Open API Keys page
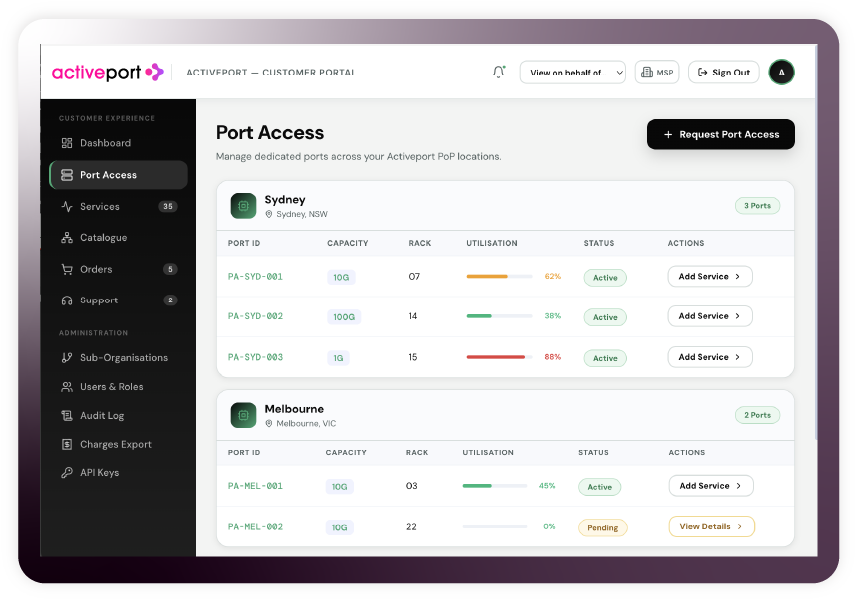The image size is (858, 602). click(x=118, y=472)
